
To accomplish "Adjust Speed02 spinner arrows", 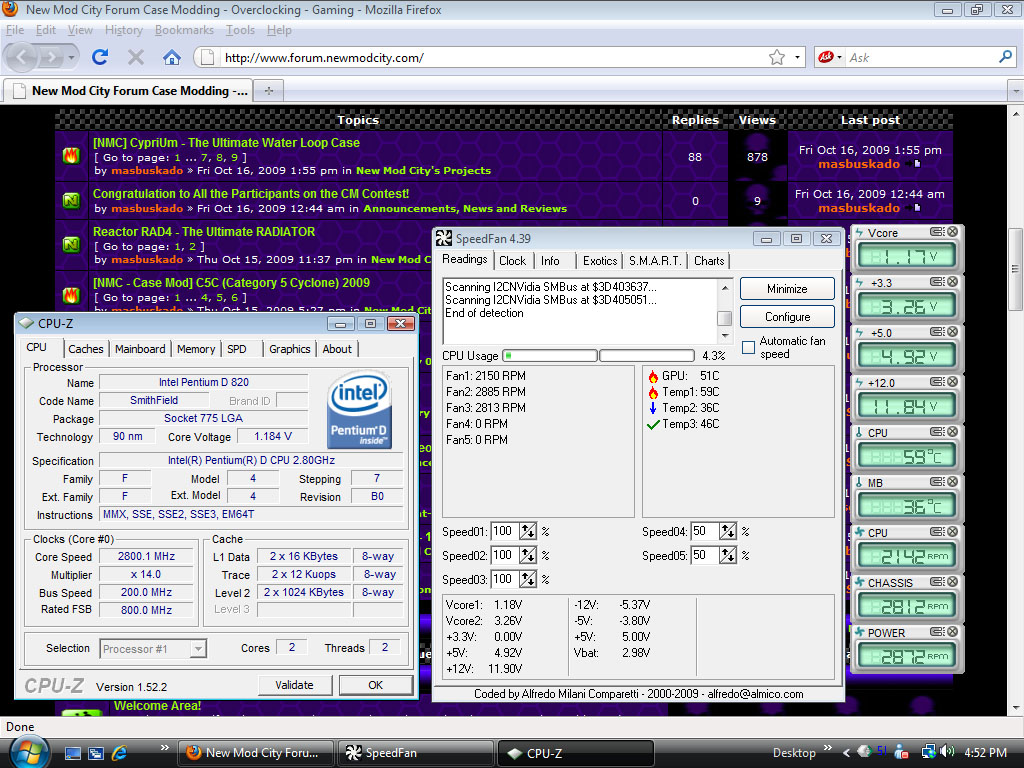I will (528, 556).
